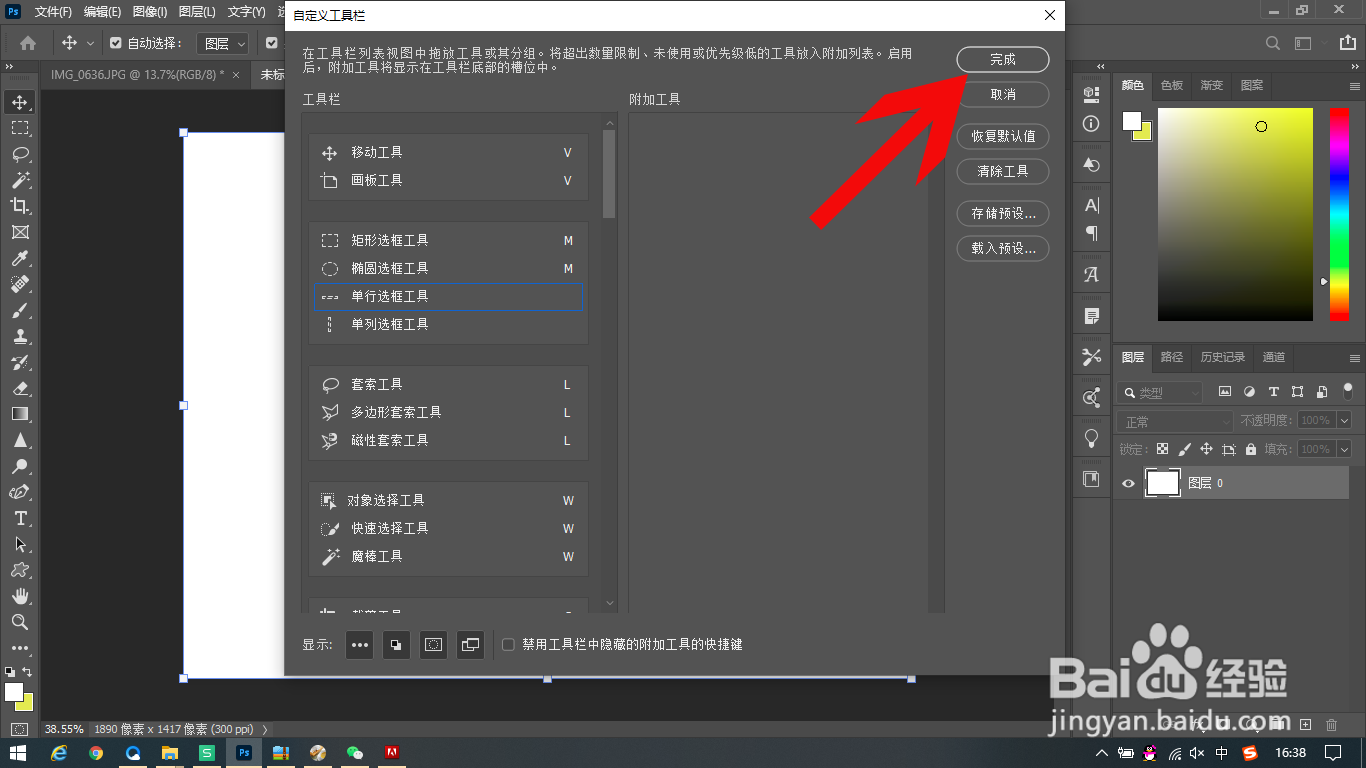Open the 文件(F) menu

click(53, 12)
